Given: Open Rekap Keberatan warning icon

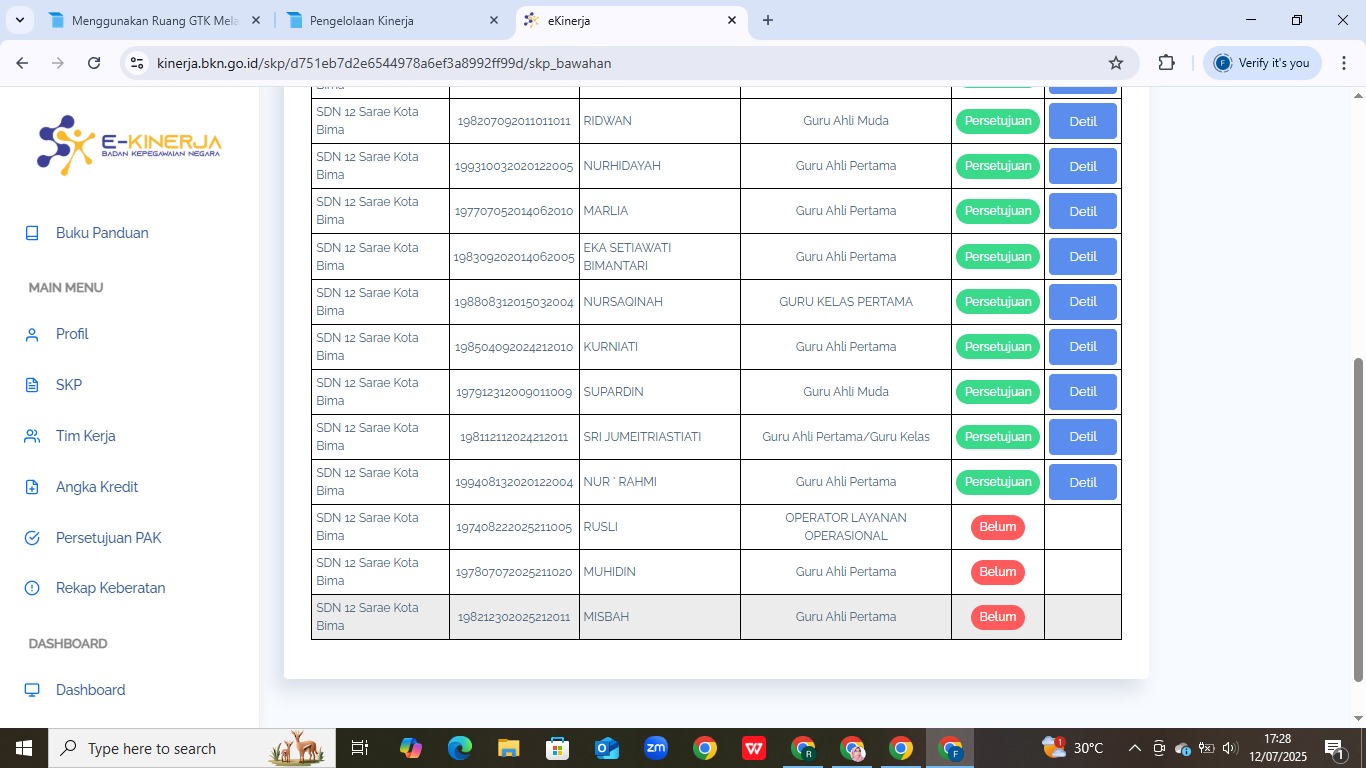Looking at the screenshot, I should click(x=32, y=588).
